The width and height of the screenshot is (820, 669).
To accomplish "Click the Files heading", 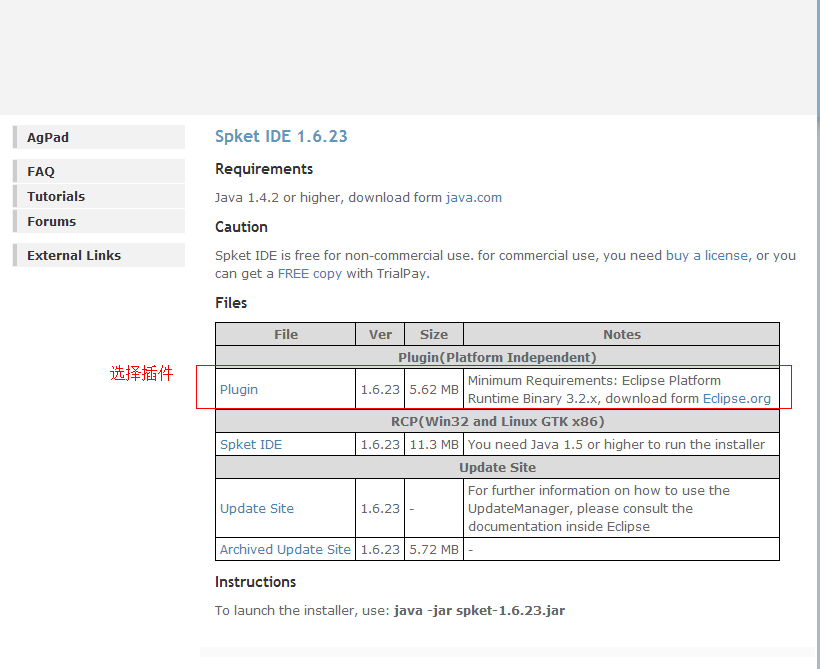I will click(x=231, y=303).
